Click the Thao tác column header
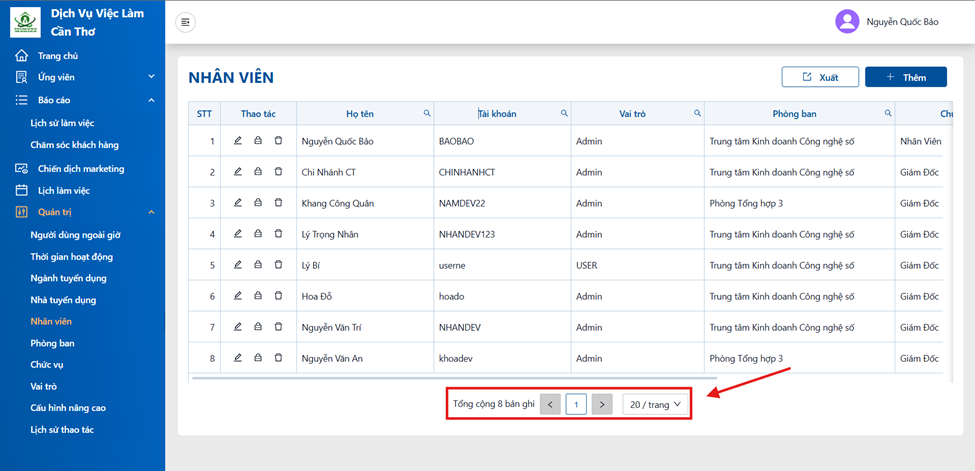 point(259,114)
